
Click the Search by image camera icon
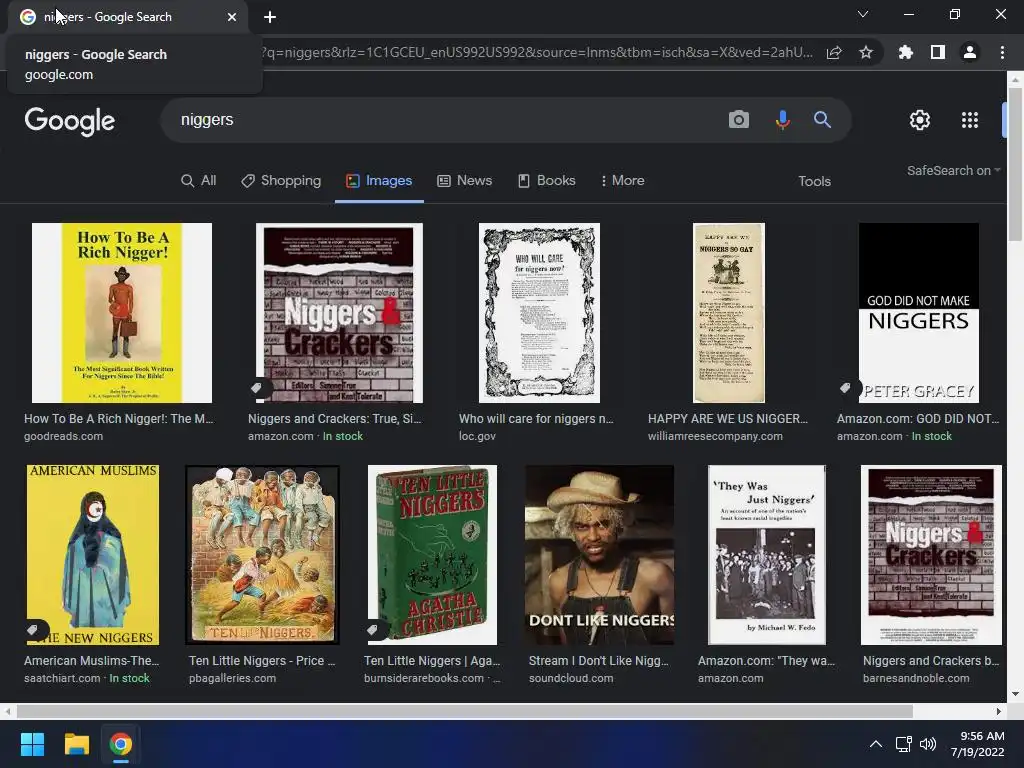point(739,120)
